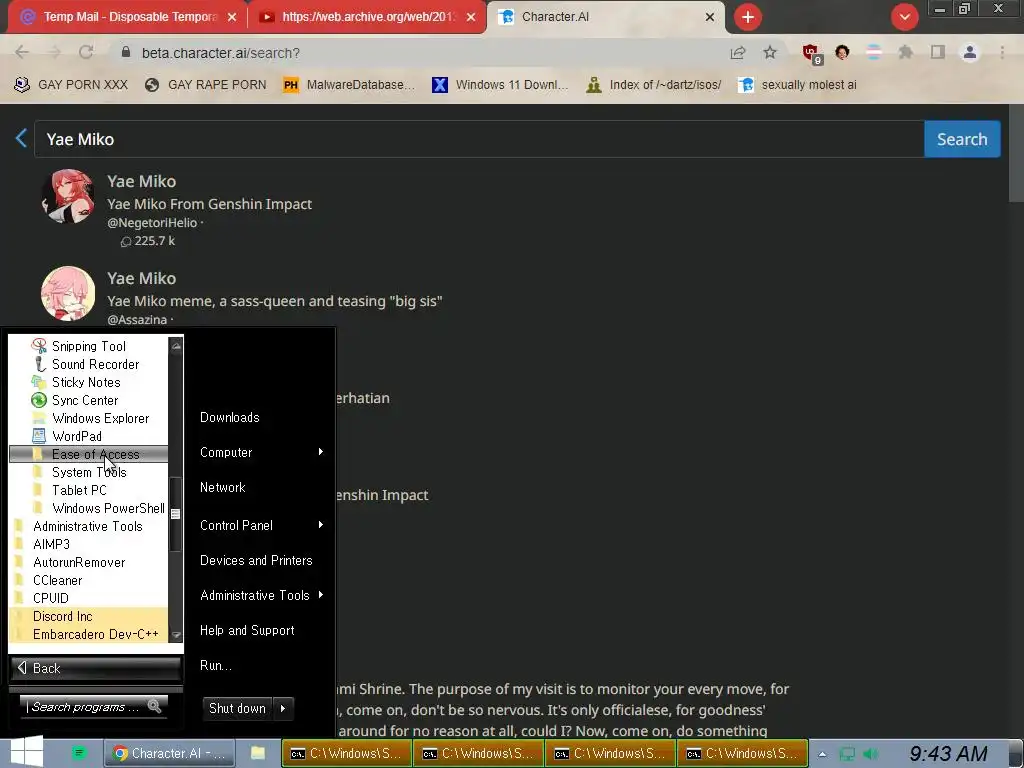Viewport: 1024px width, 768px height.
Task: Open the taskbar File Explorer folder icon
Action: (258, 753)
